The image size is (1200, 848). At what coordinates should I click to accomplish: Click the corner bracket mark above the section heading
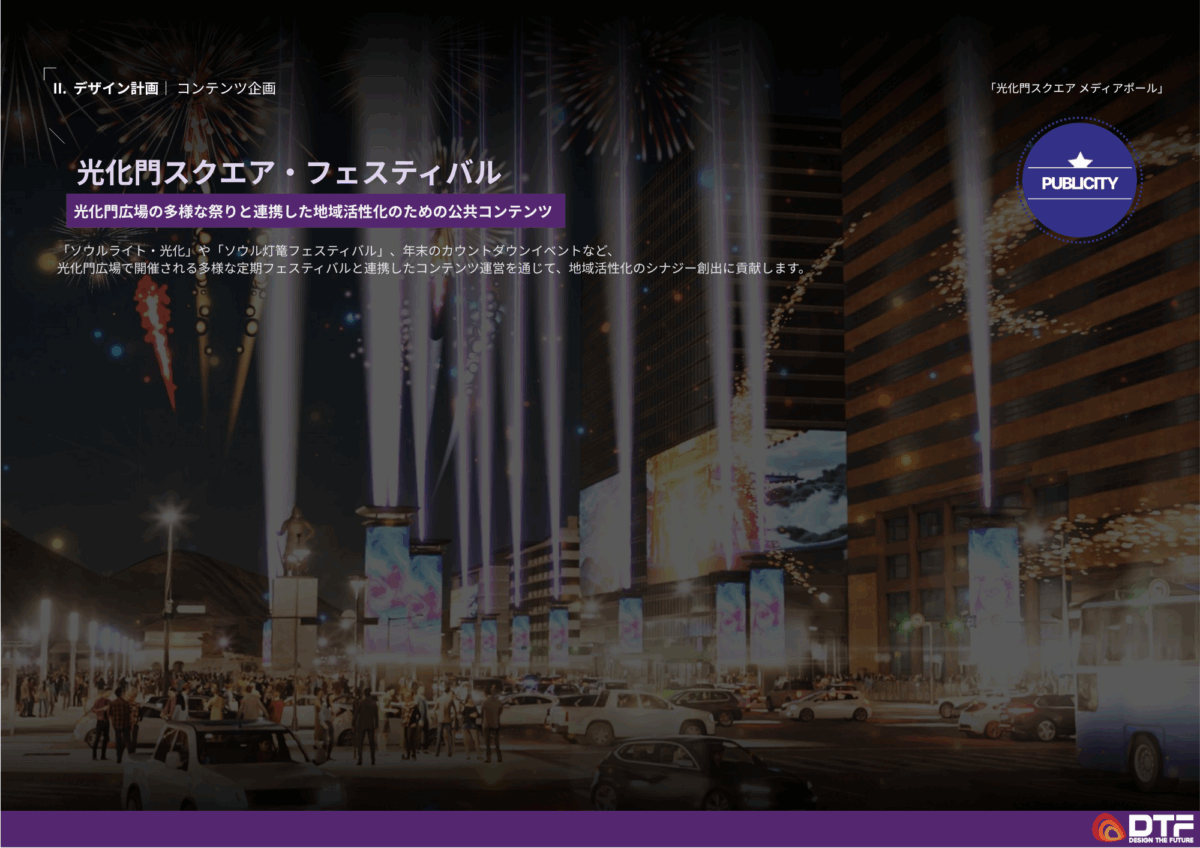coord(49,73)
